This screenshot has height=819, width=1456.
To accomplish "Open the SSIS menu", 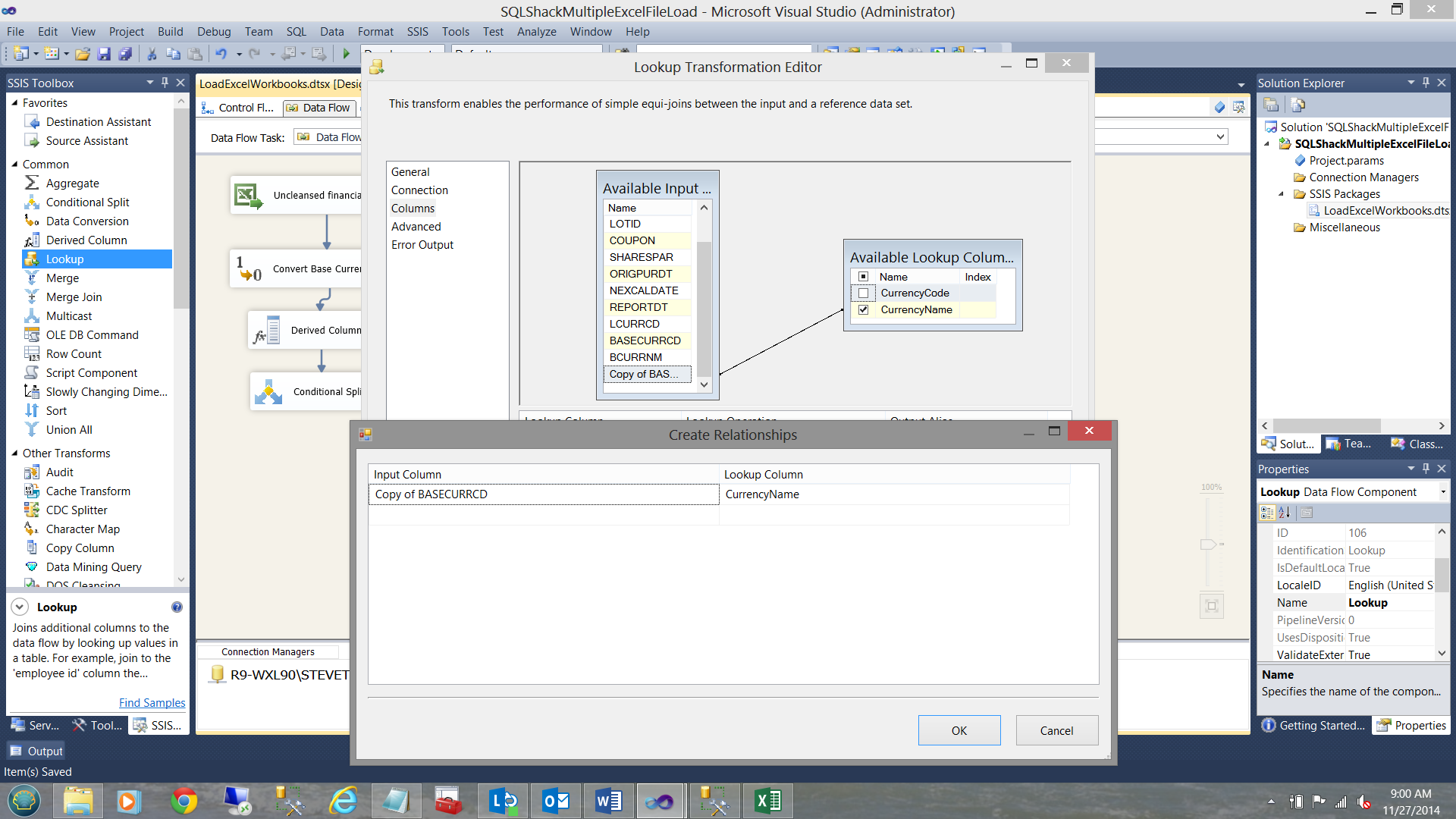I will [x=417, y=32].
